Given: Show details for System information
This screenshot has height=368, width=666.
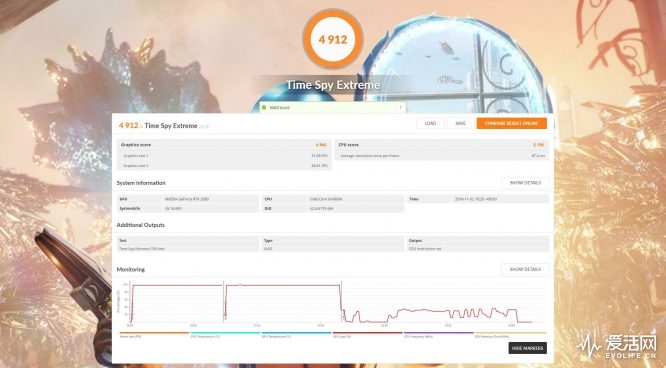Looking at the screenshot, I should [x=525, y=183].
